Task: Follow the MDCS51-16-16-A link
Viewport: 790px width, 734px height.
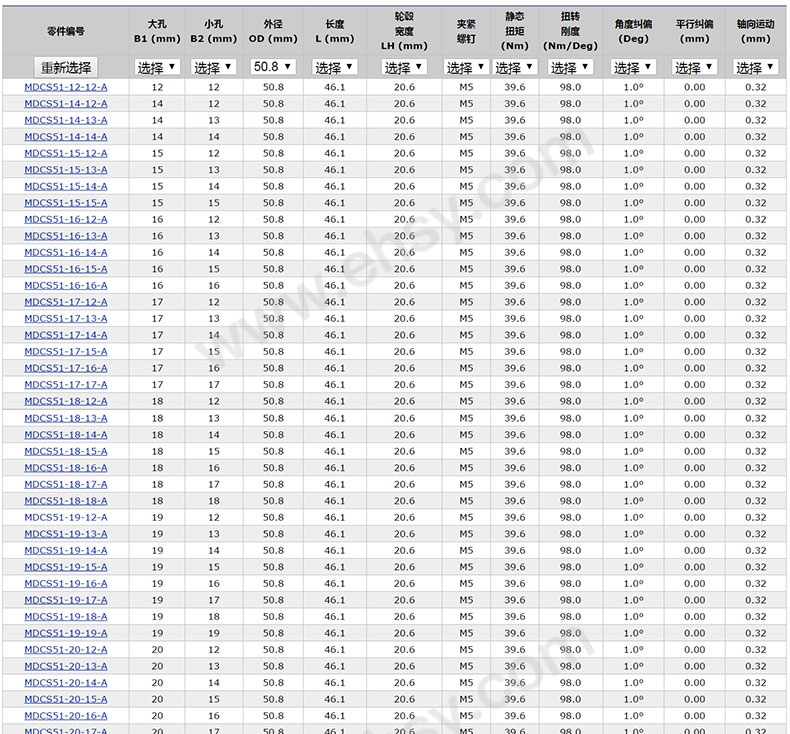Action: point(66,286)
